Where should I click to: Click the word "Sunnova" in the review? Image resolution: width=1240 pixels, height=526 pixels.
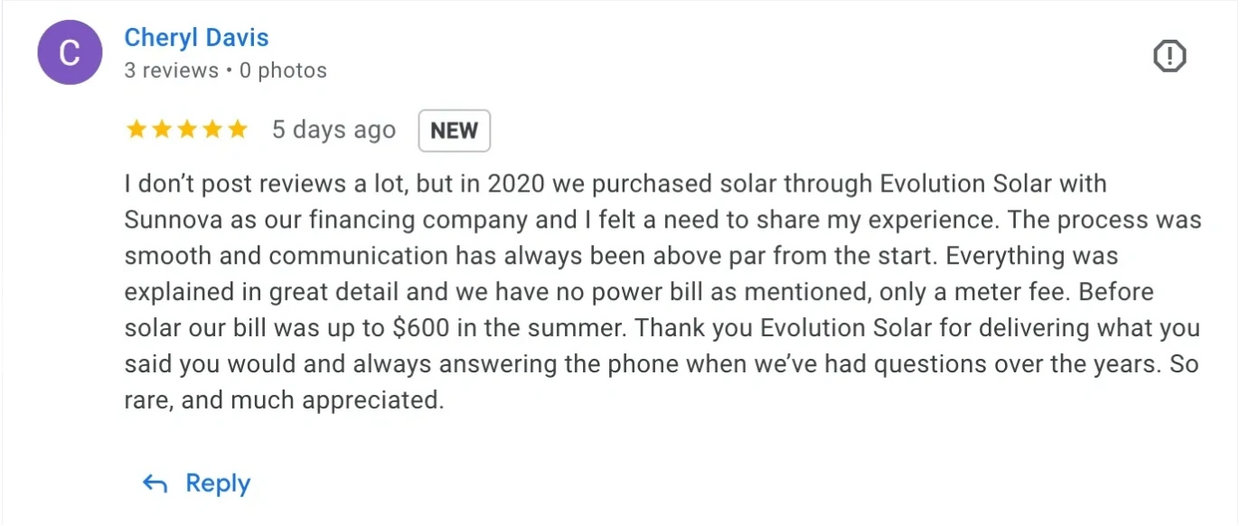point(168,220)
